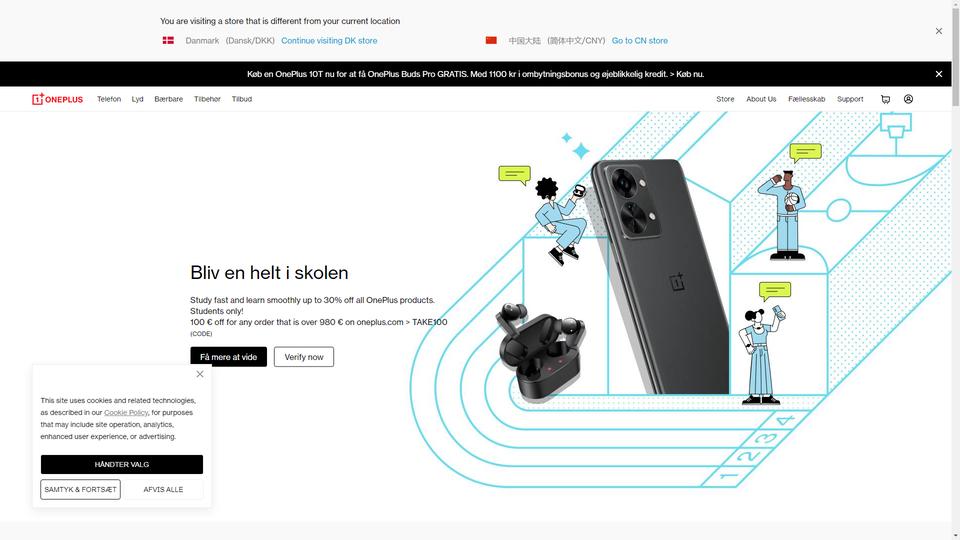Click the page vertical scrollbar
The image size is (960, 540).
point(956,269)
